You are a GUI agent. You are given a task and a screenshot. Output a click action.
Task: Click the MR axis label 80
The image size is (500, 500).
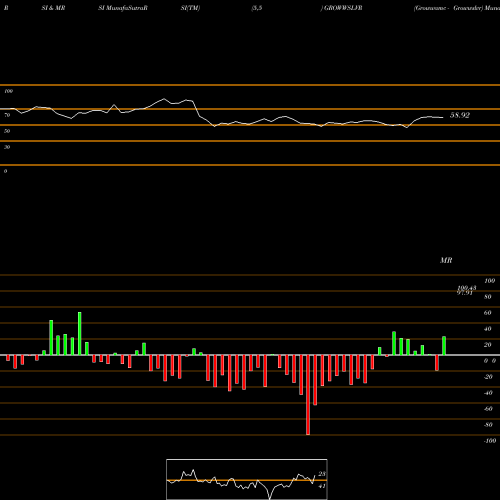(x=488, y=297)
